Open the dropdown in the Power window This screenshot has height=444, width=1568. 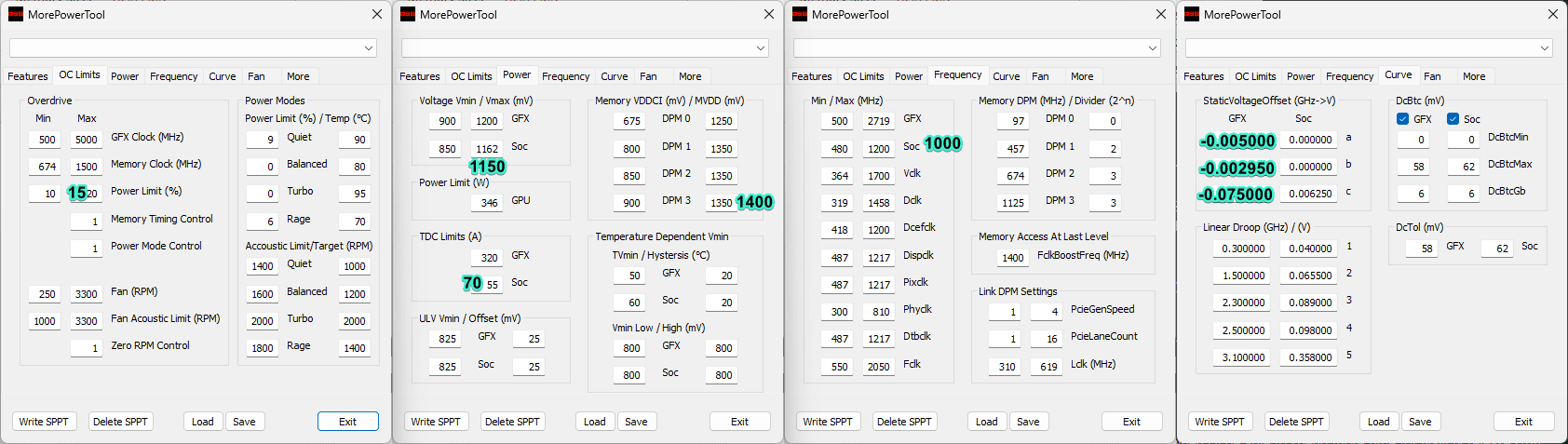[585, 47]
